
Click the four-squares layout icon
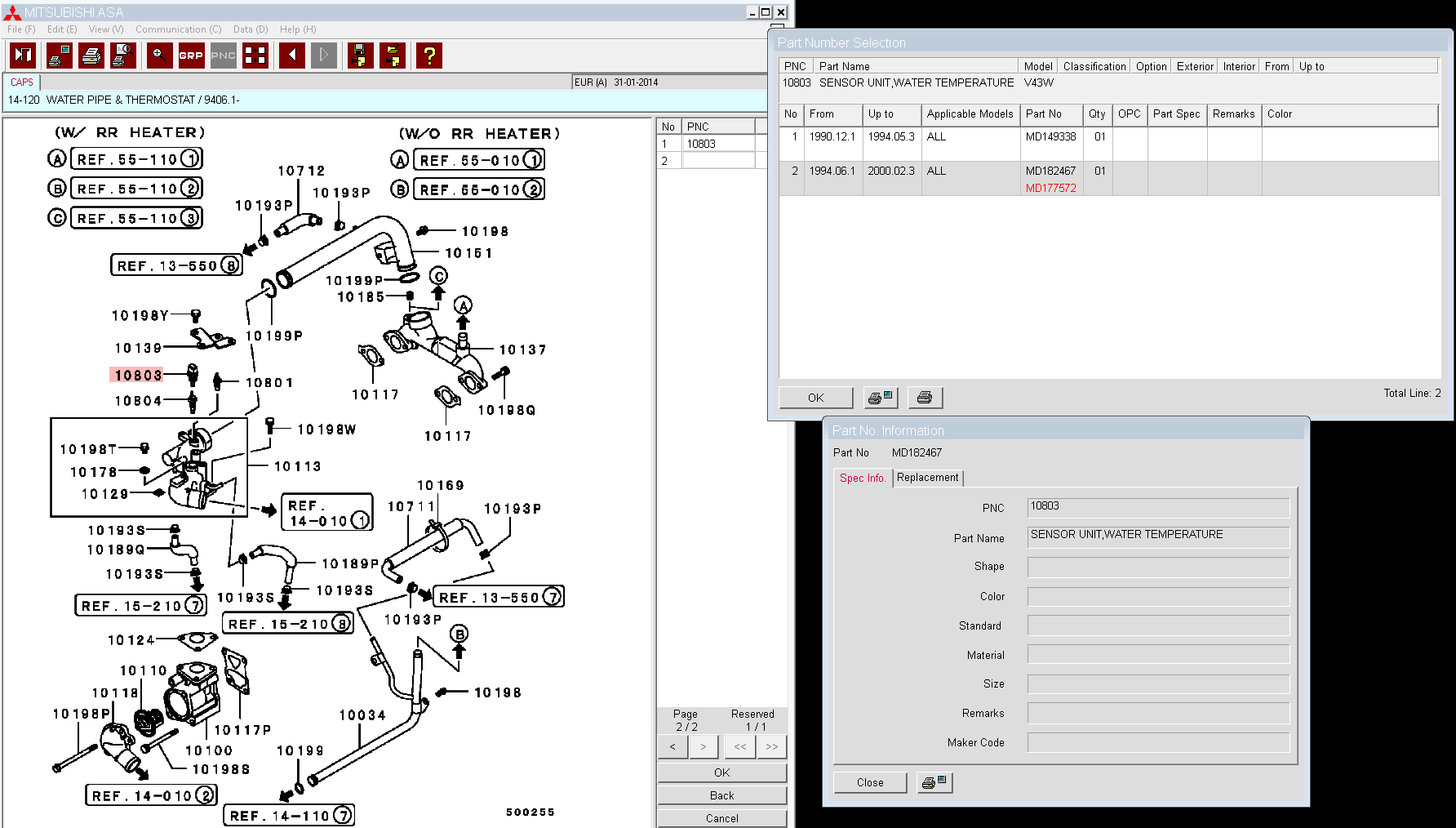click(255, 56)
